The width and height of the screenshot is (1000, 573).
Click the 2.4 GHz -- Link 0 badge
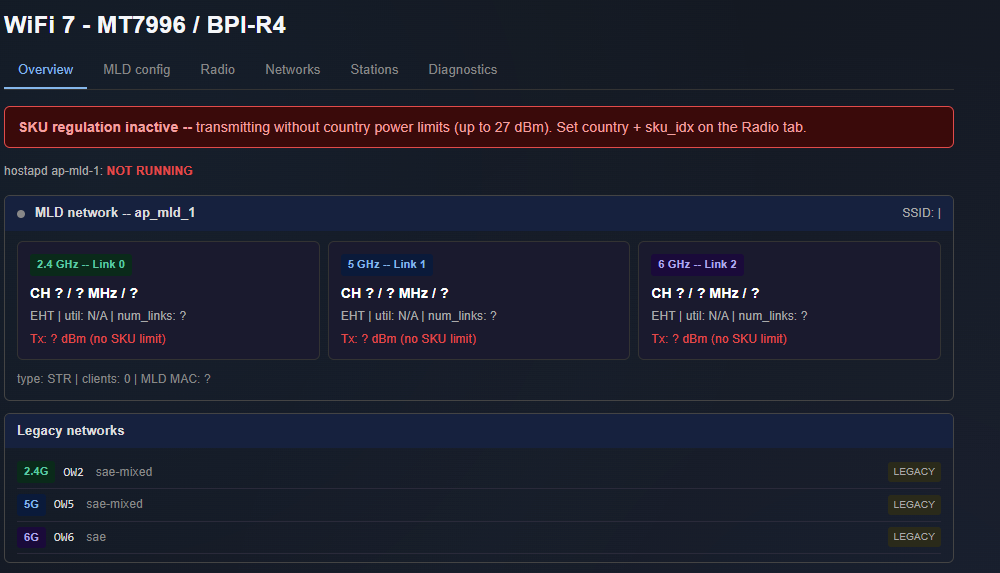click(x=81, y=264)
